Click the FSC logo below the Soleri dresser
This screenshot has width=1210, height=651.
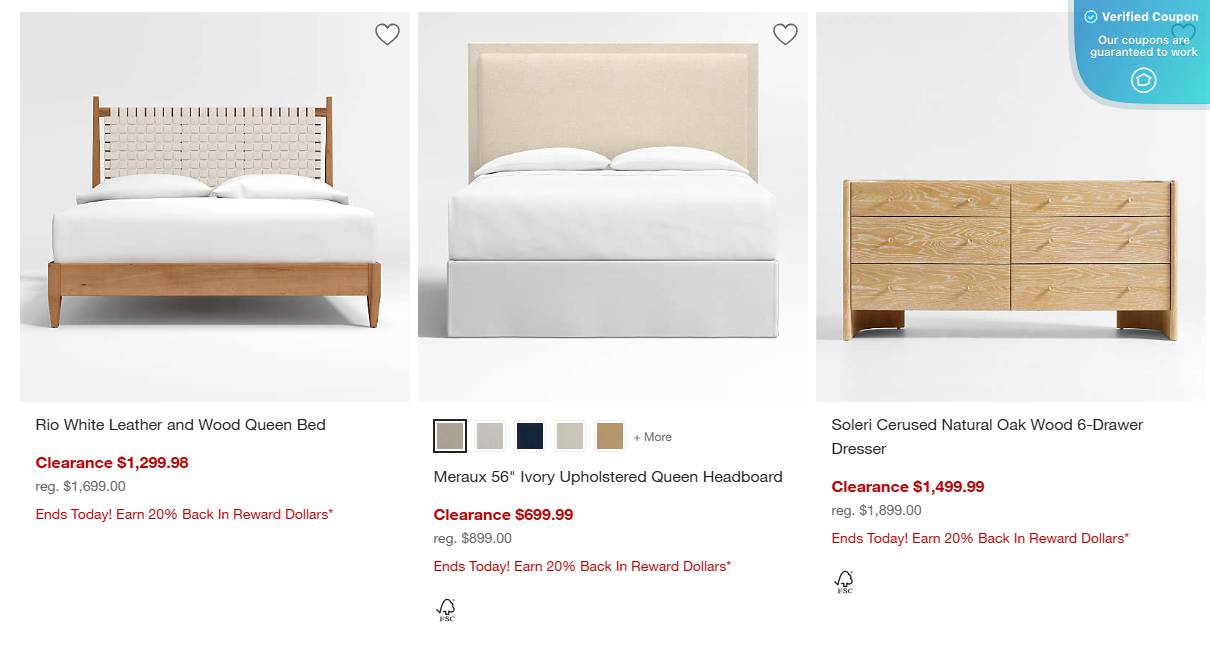tap(843, 580)
